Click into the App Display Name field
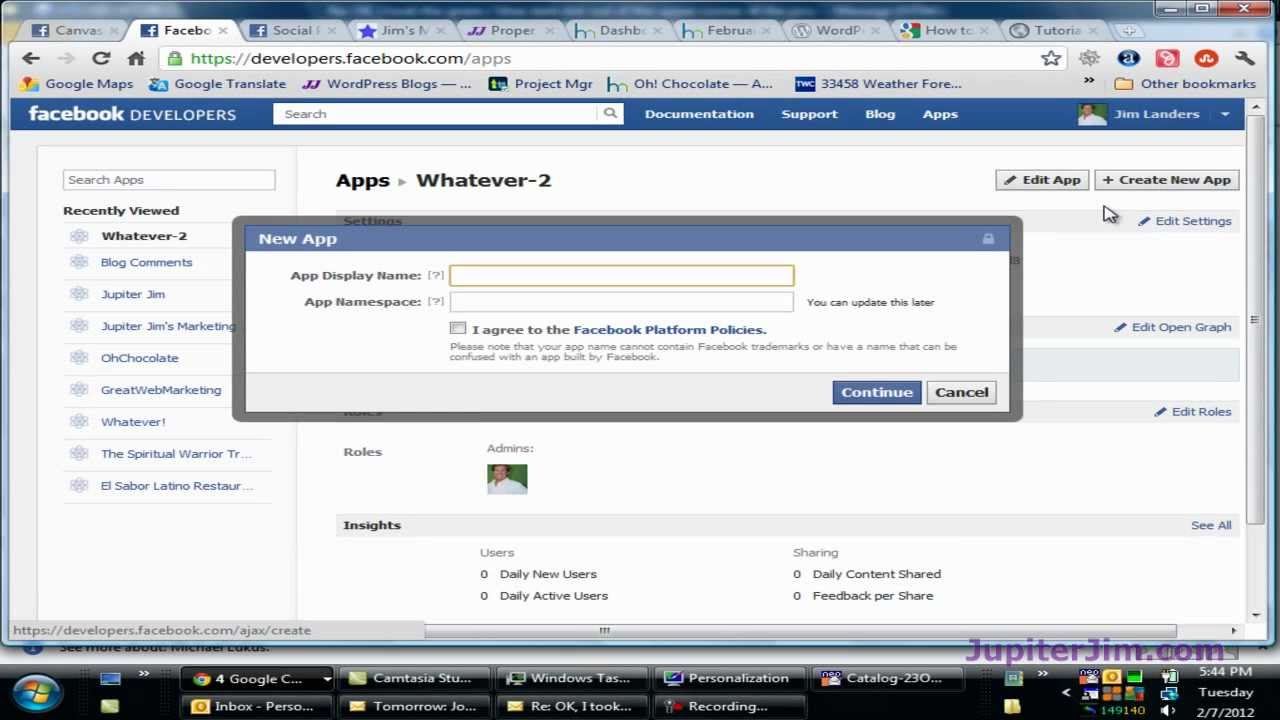The height and width of the screenshot is (720, 1280). (x=622, y=275)
